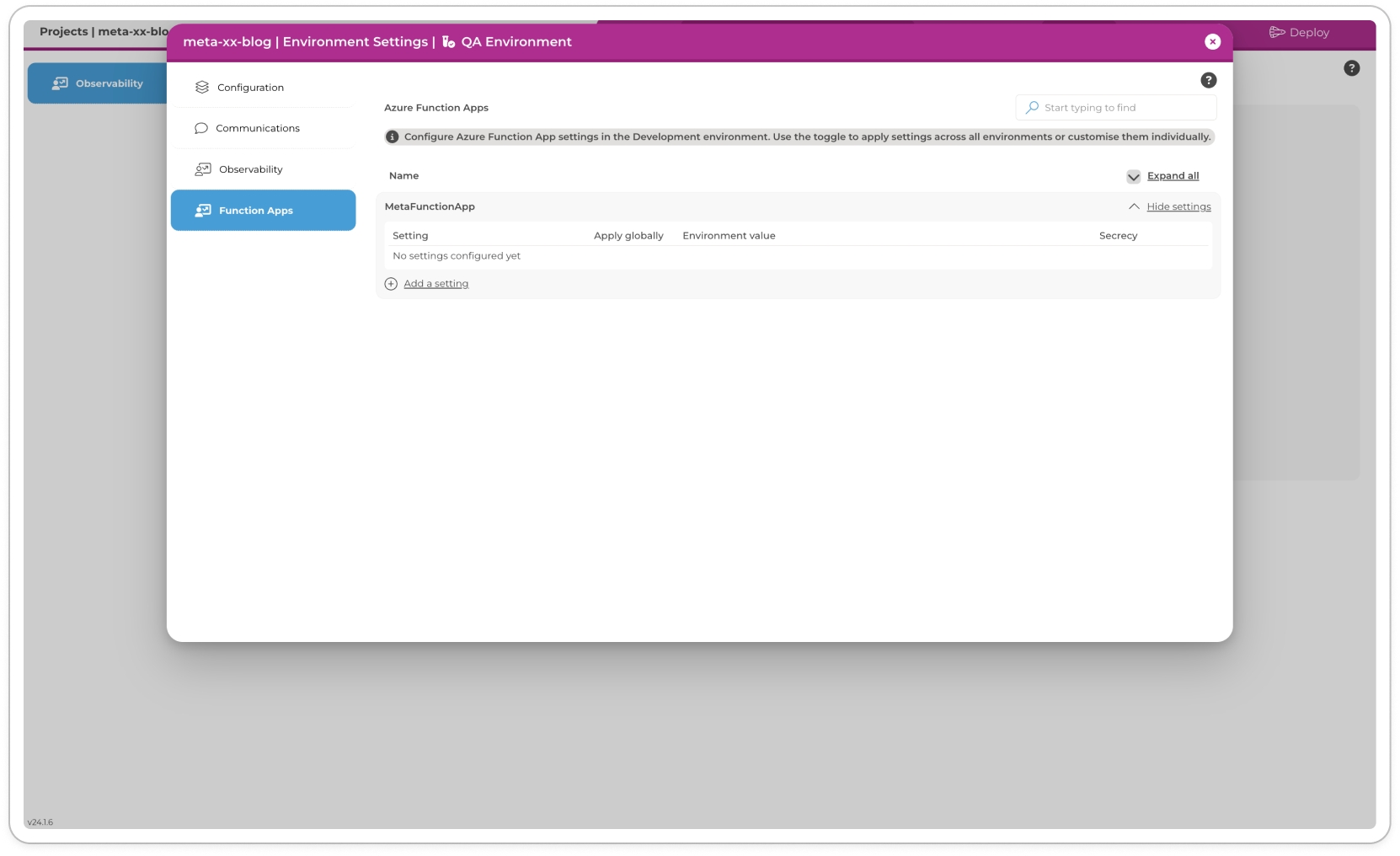Click the chevron next to Expand all
Screen dimensions: 1400x856
[1133, 177]
